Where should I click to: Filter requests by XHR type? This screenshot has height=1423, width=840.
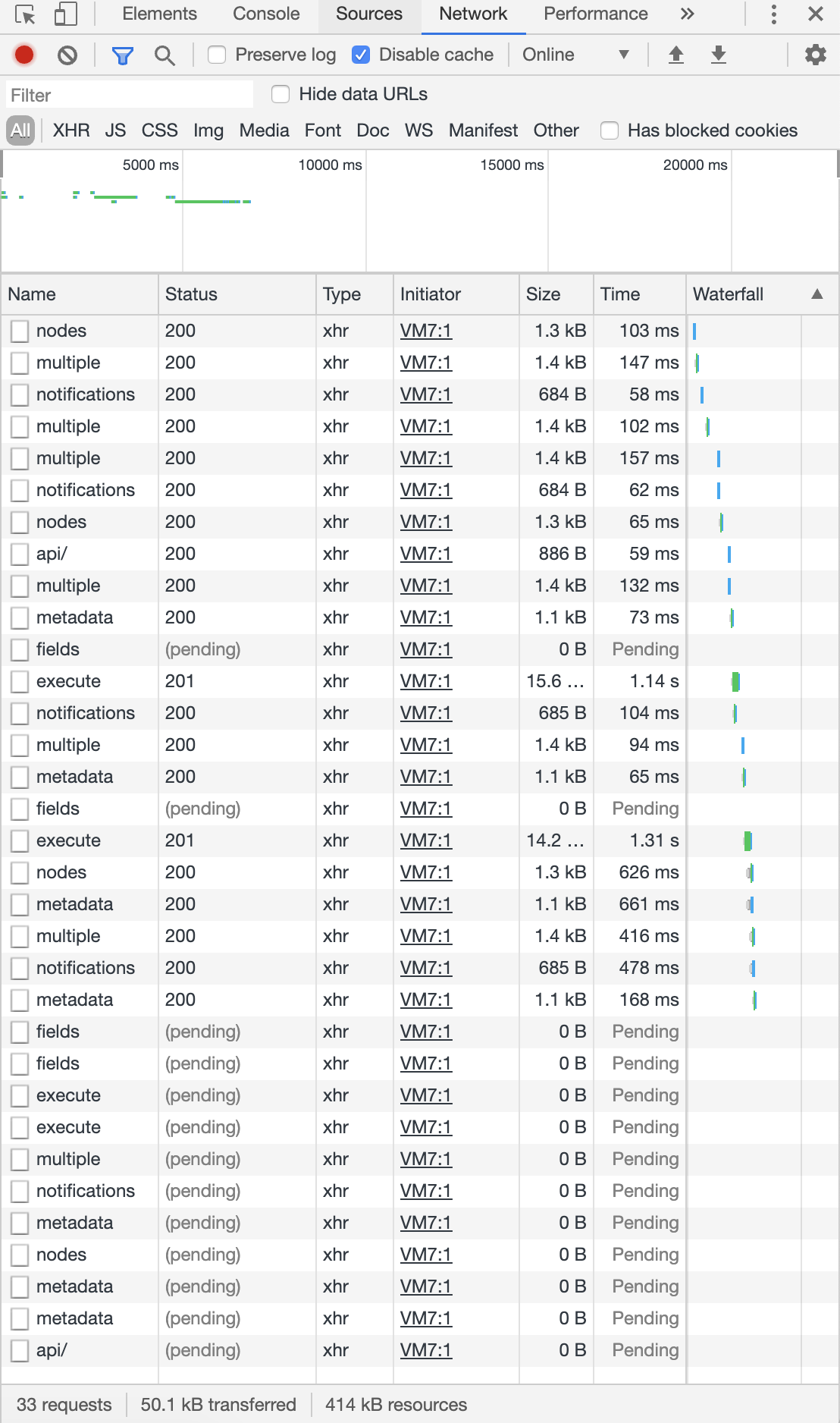(70, 130)
